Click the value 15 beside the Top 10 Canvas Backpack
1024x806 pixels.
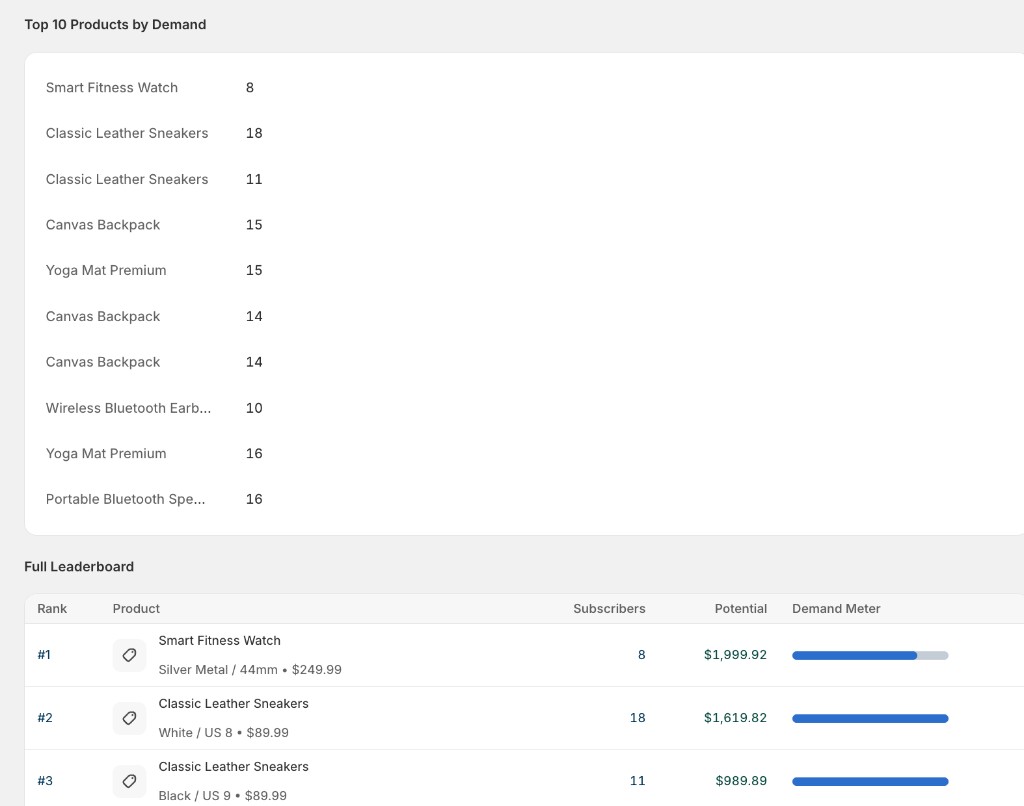[254, 225]
